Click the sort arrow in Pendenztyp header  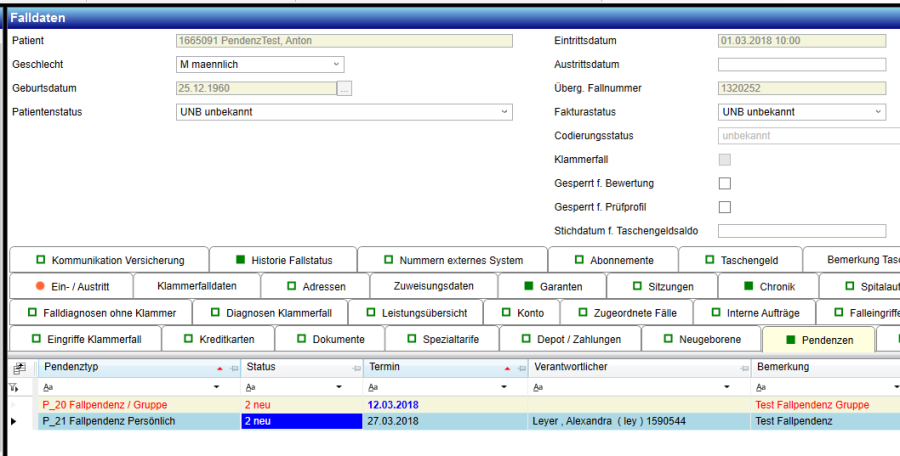tap(219, 368)
